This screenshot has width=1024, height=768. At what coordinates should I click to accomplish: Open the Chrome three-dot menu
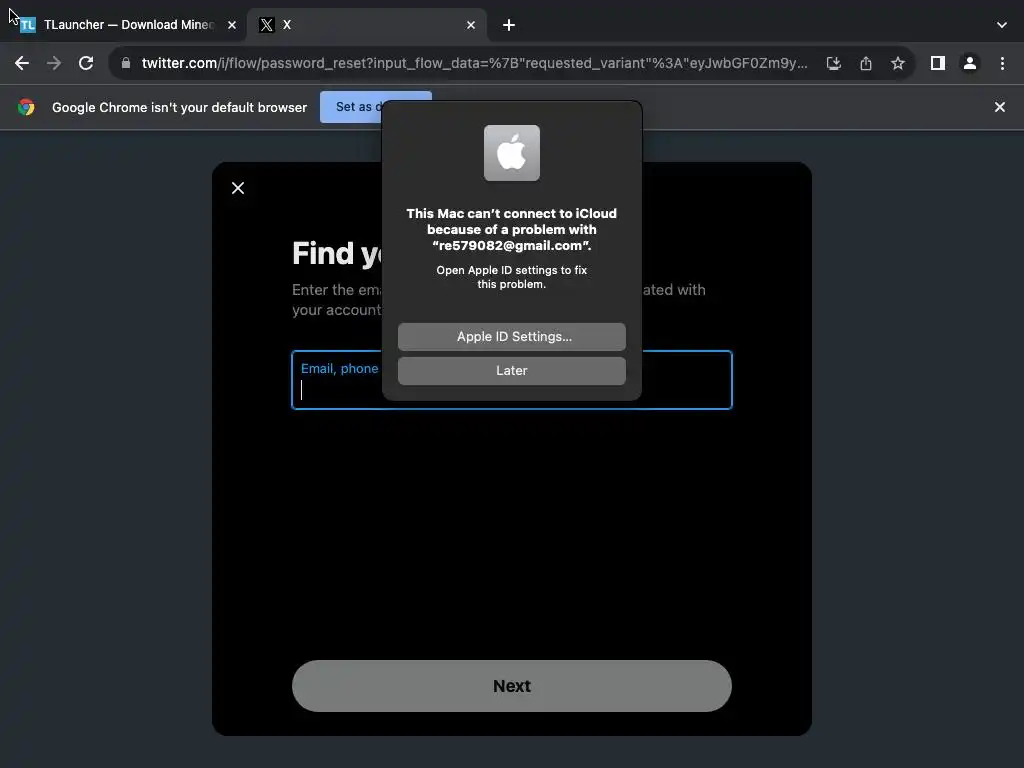[1002, 63]
